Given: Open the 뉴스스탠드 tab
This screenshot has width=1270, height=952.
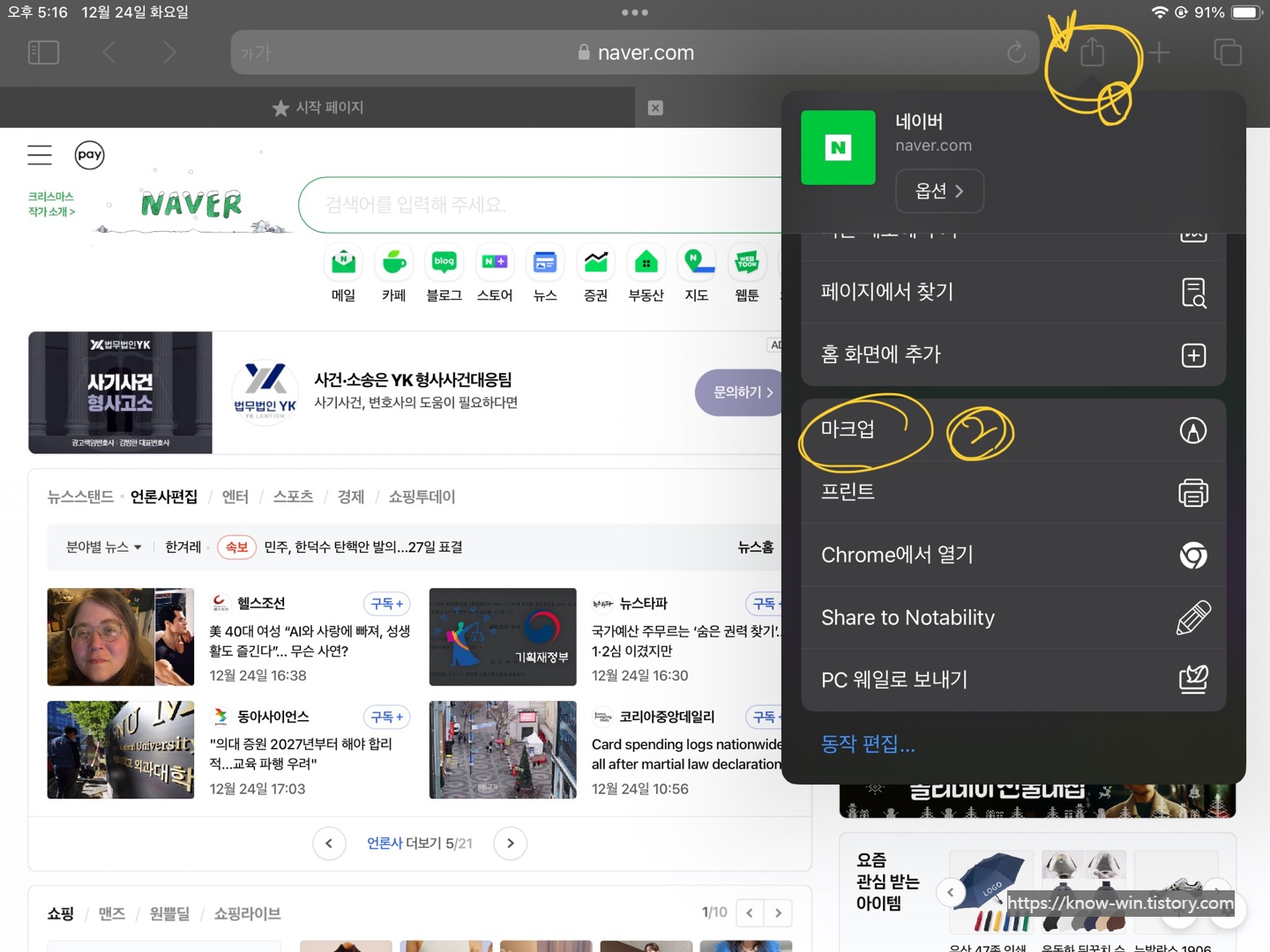Looking at the screenshot, I should pos(80,497).
